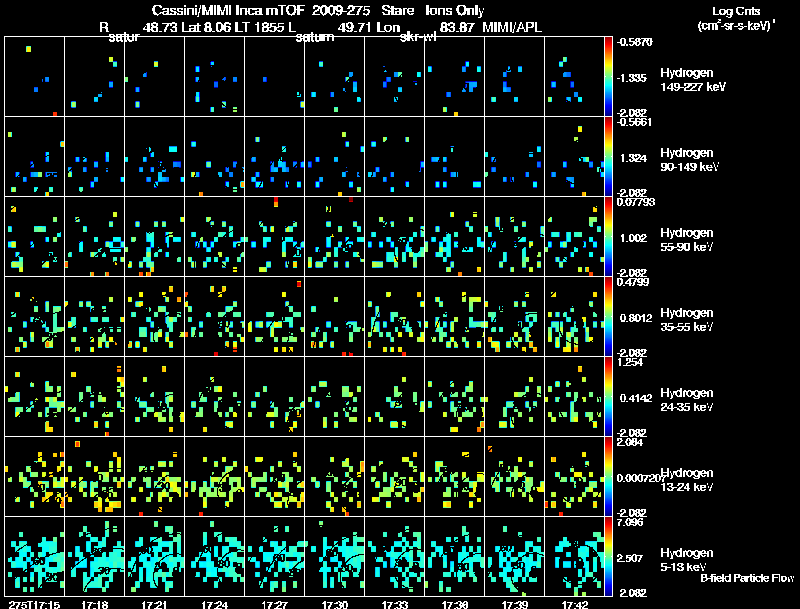This screenshot has height=609, width=800.
Task: Click the "Lat 8.06" header value
Action: coord(204,27)
